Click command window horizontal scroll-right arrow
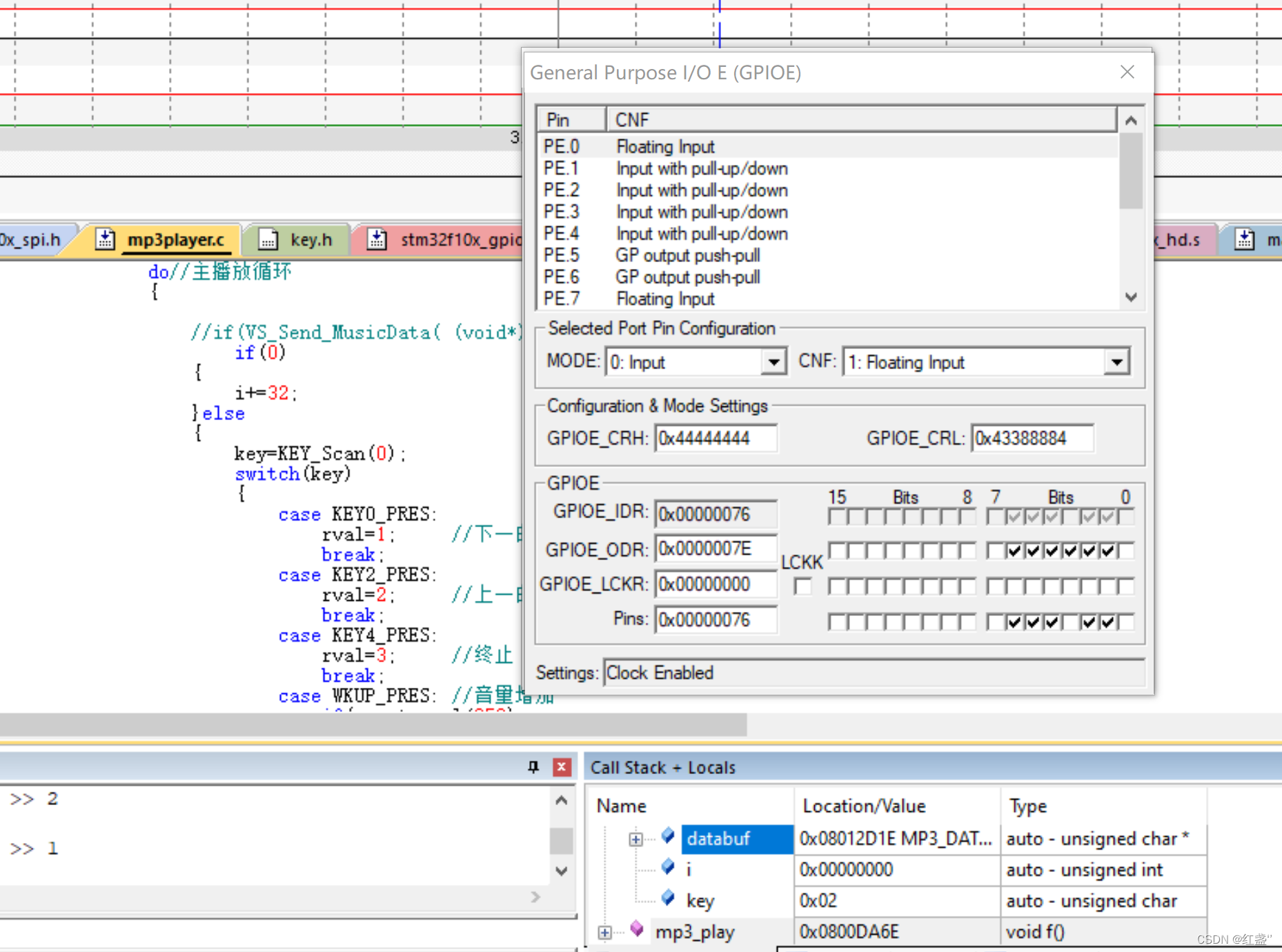This screenshot has width=1282, height=952. [x=536, y=897]
